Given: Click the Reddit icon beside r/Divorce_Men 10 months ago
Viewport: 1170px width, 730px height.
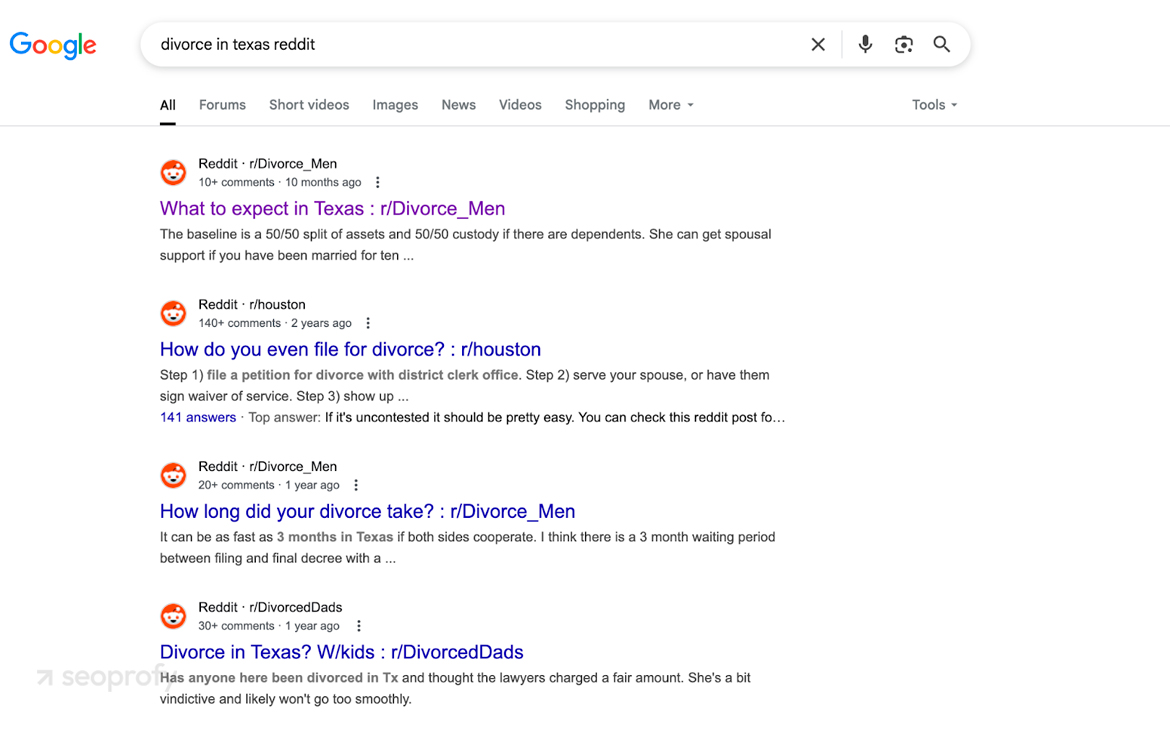Looking at the screenshot, I should click(173, 172).
